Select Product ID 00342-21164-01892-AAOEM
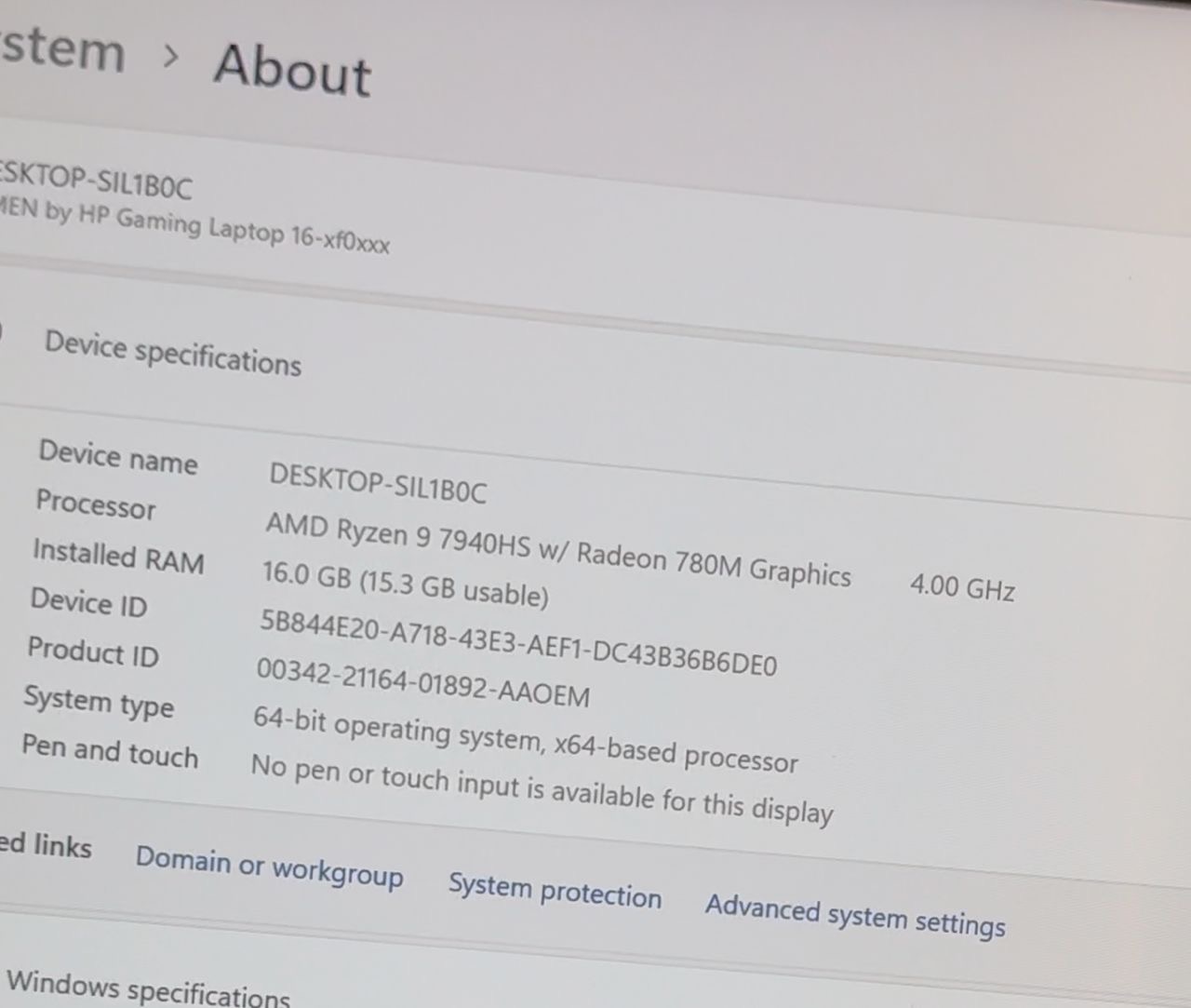The width and height of the screenshot is (1191, 1008). 422,682
